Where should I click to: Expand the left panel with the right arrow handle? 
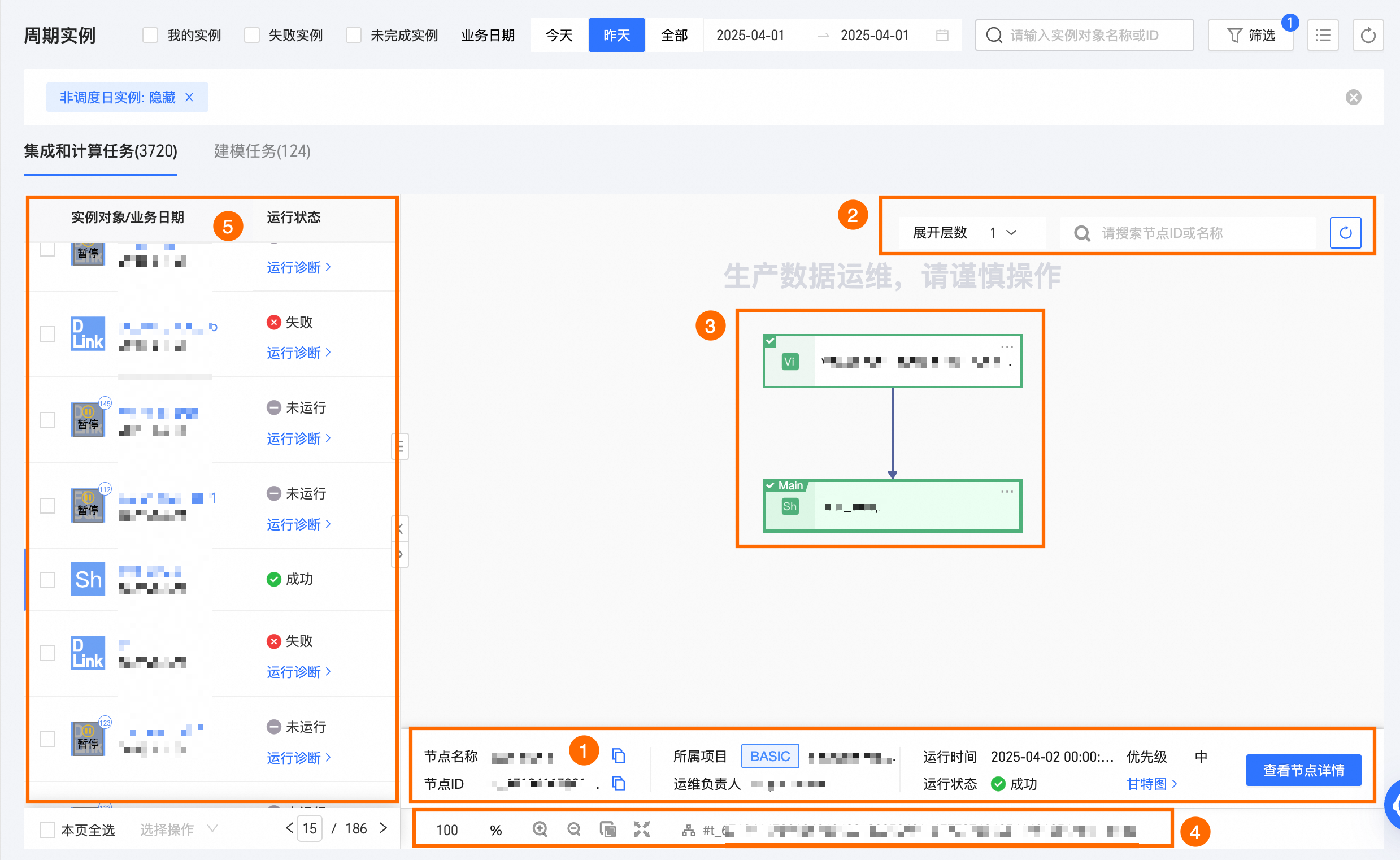pyautogui.click(x=401, y=554)
